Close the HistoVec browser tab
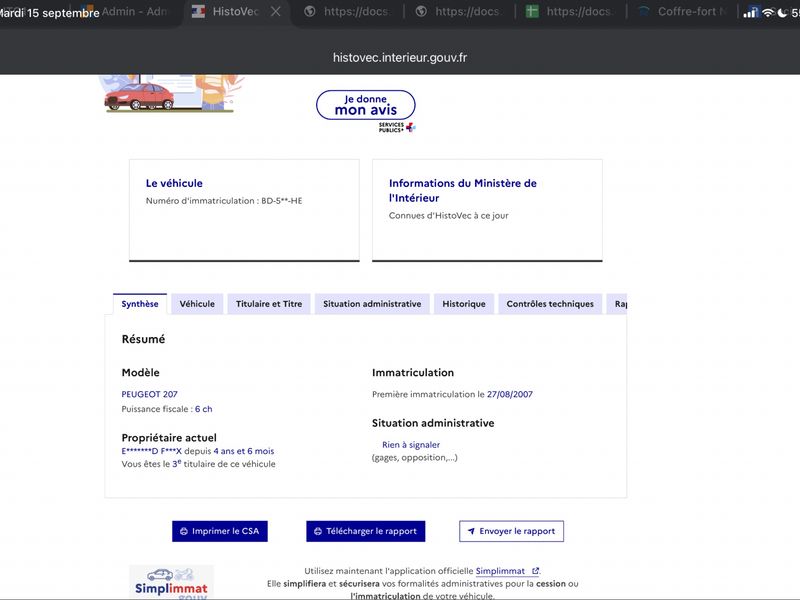 tap(276, 11)
